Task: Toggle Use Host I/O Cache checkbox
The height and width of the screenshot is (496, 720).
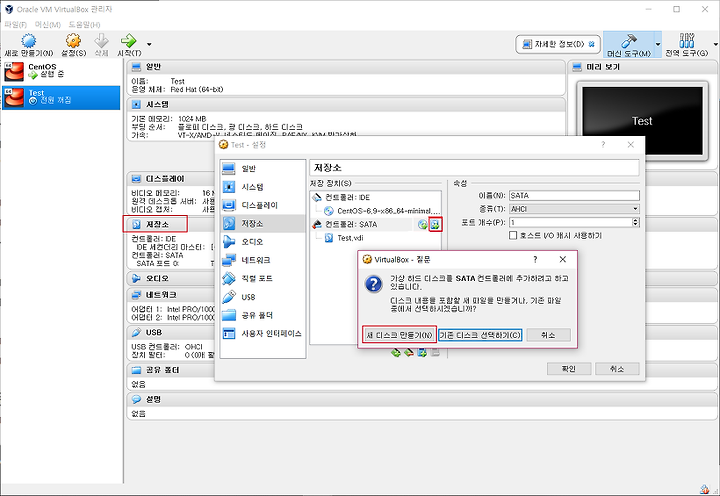Action: coord(513,236)
